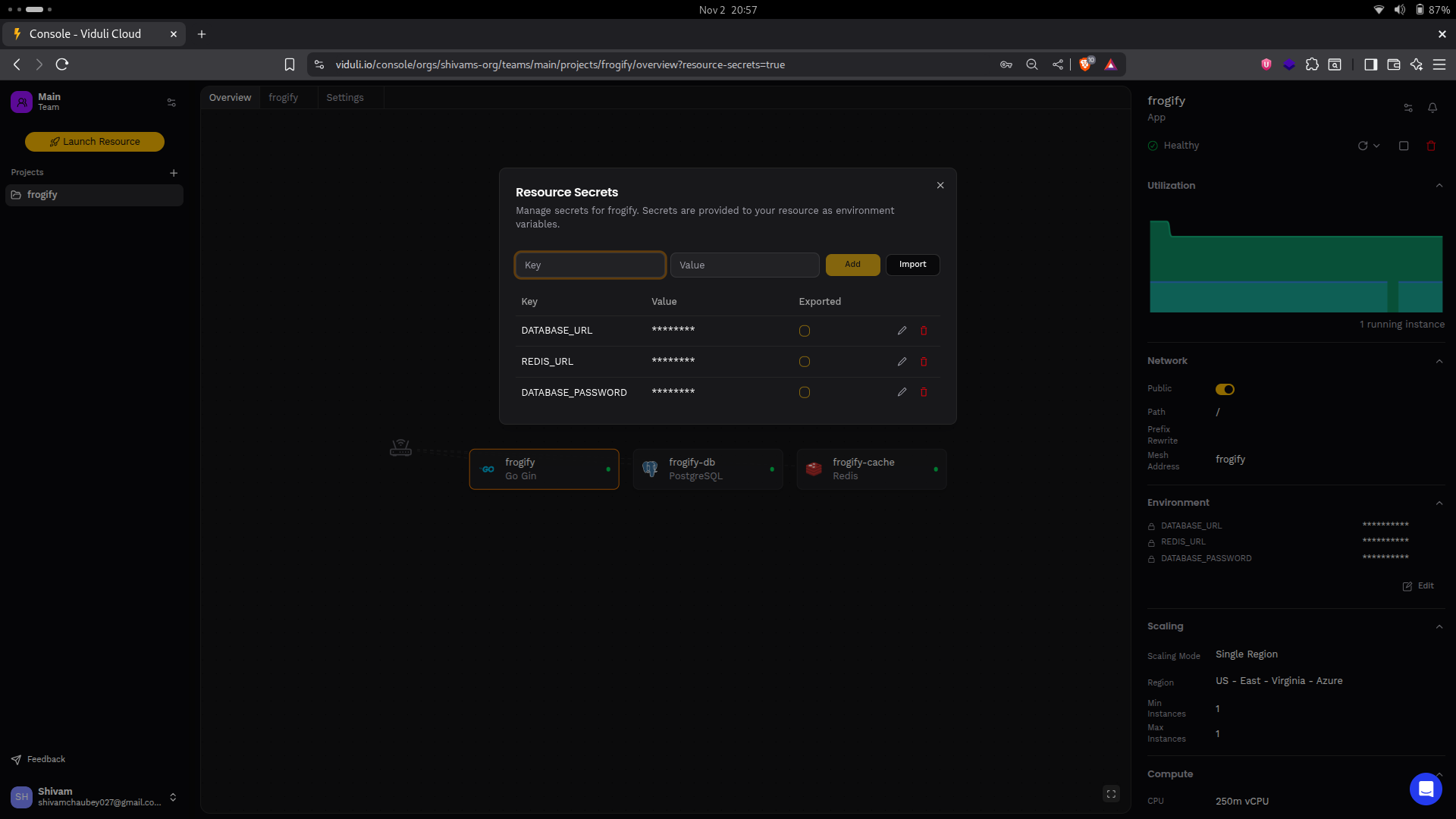Toggle Exported for DATABASE_URL
This screenshot has height=819, width=1456.
click(x=805, y=331)
